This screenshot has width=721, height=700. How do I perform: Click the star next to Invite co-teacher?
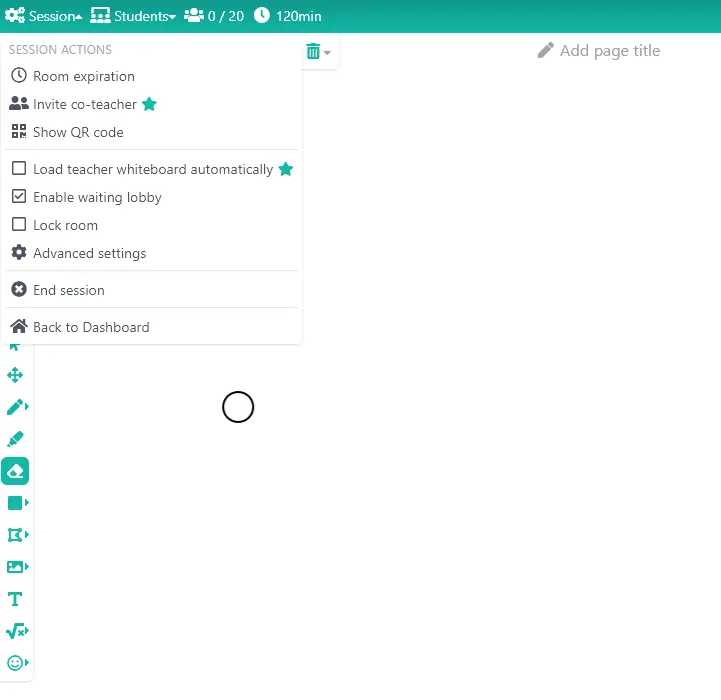(149, 104)
